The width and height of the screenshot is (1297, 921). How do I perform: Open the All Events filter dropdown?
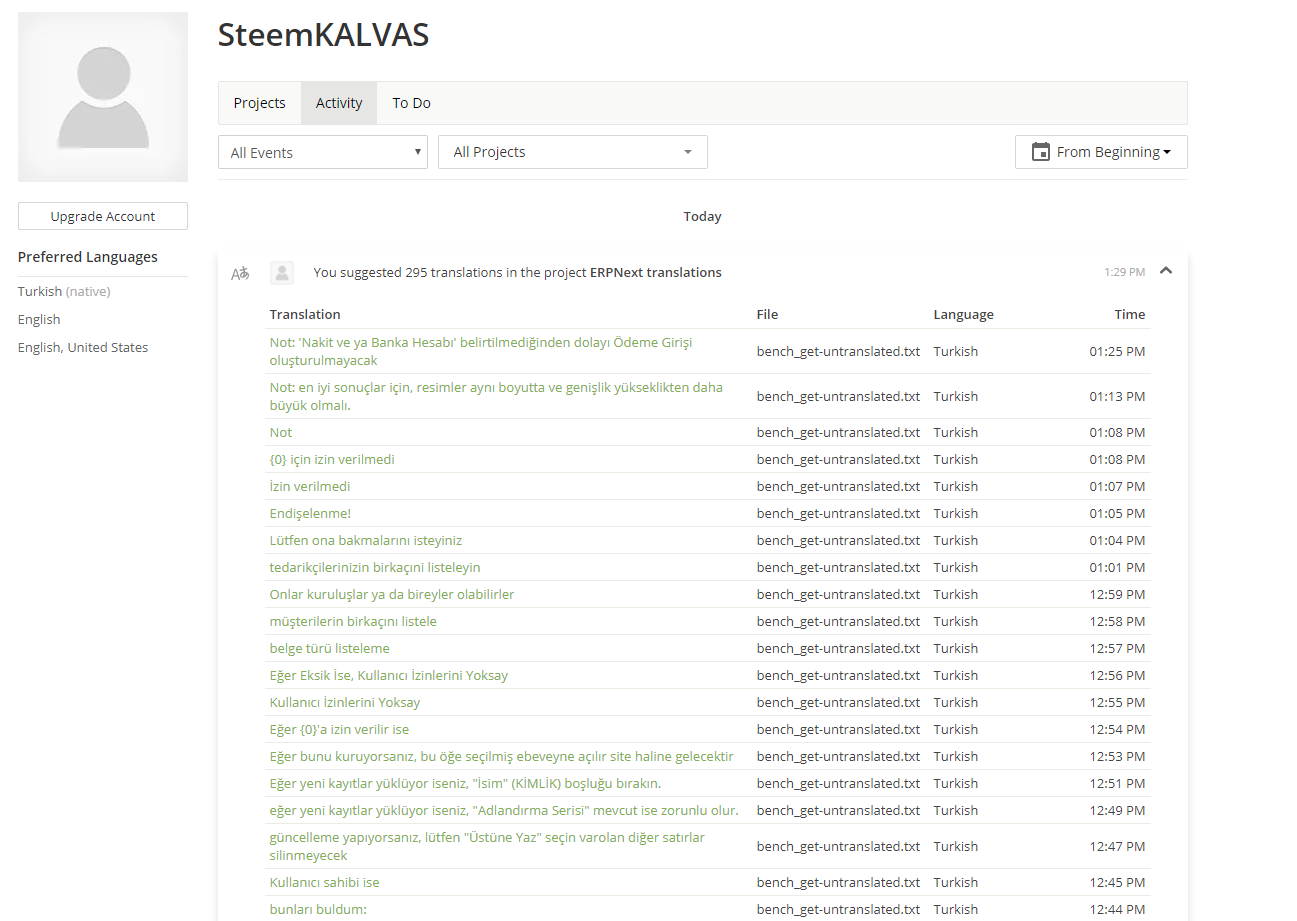click(323, 152)
